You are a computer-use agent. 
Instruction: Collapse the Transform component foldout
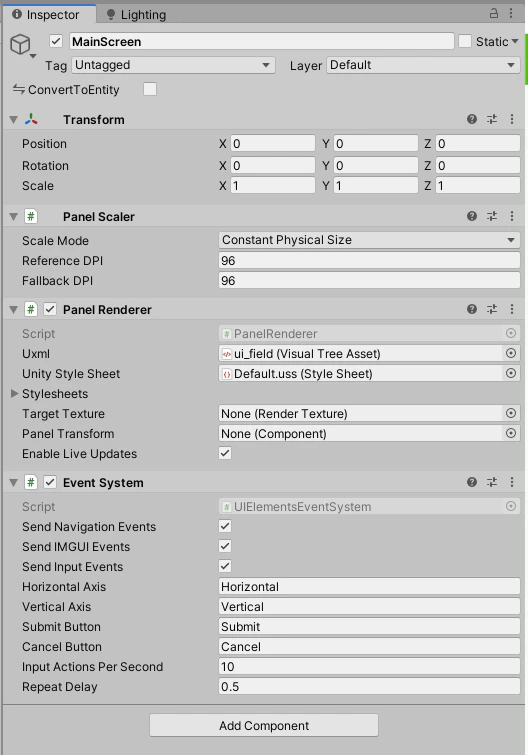tap(13, 119)
